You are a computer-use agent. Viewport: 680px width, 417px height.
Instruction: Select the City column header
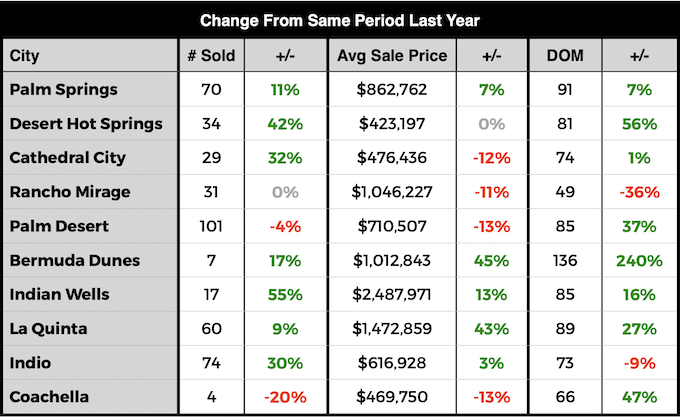click(25, 55)
